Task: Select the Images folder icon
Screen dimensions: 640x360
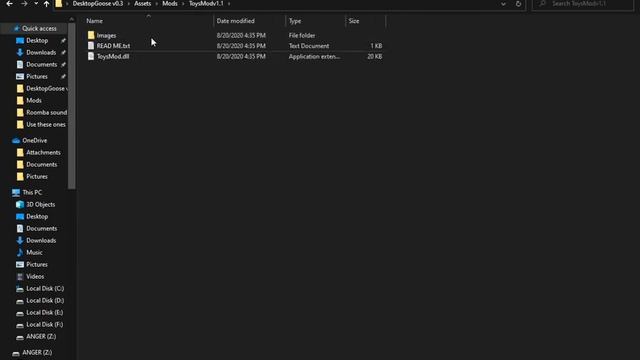Action: [91, 36]
